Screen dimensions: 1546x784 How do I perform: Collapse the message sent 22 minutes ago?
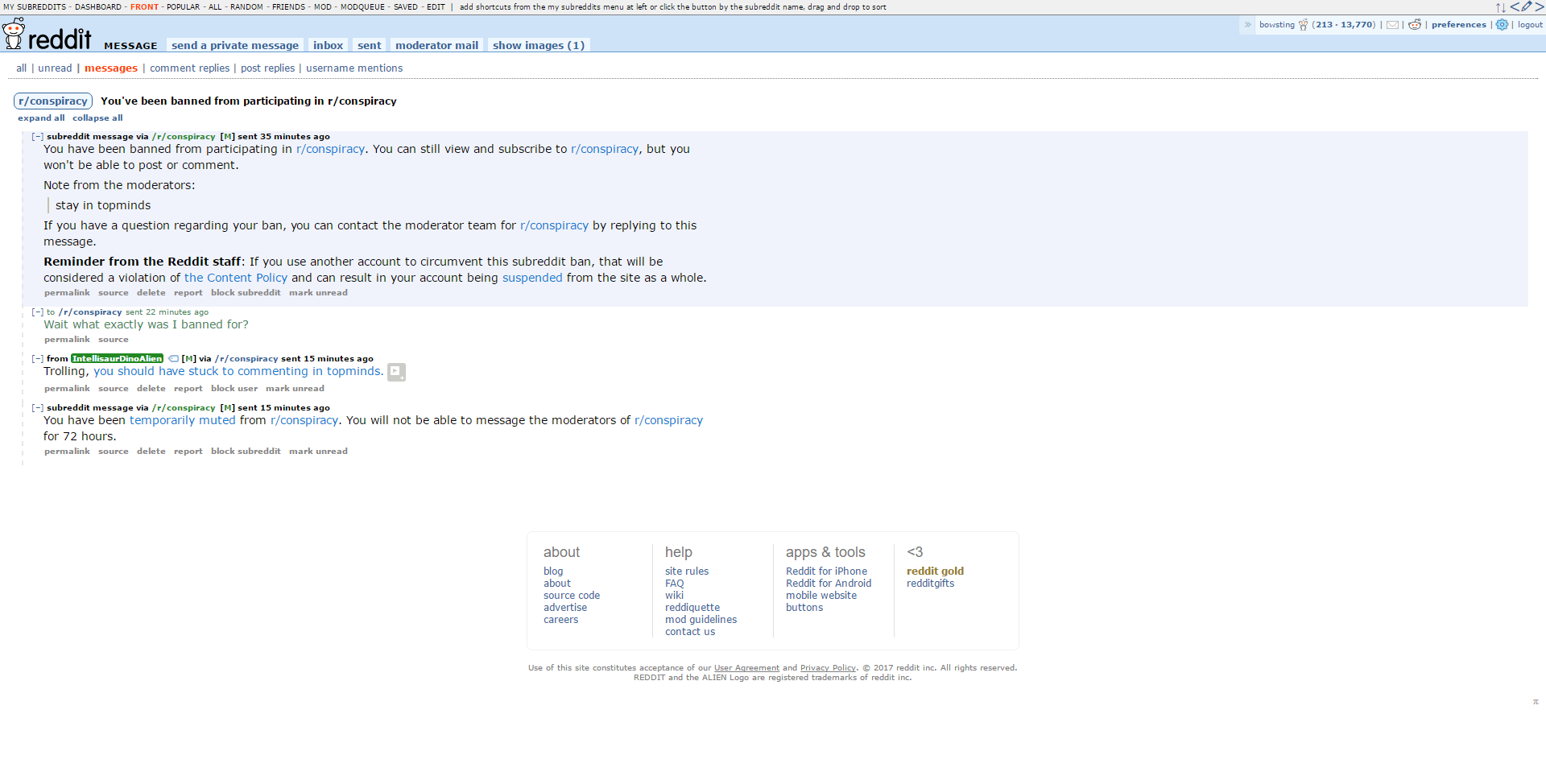tap(38, 312)
